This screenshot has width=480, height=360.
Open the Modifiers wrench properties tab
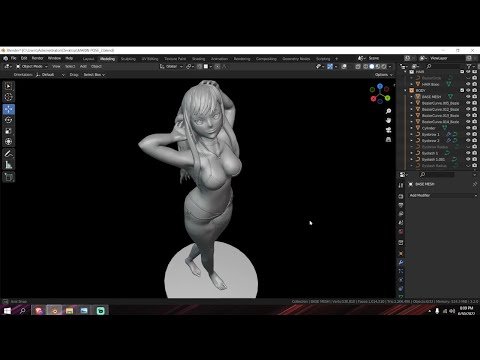coord(401,262)
